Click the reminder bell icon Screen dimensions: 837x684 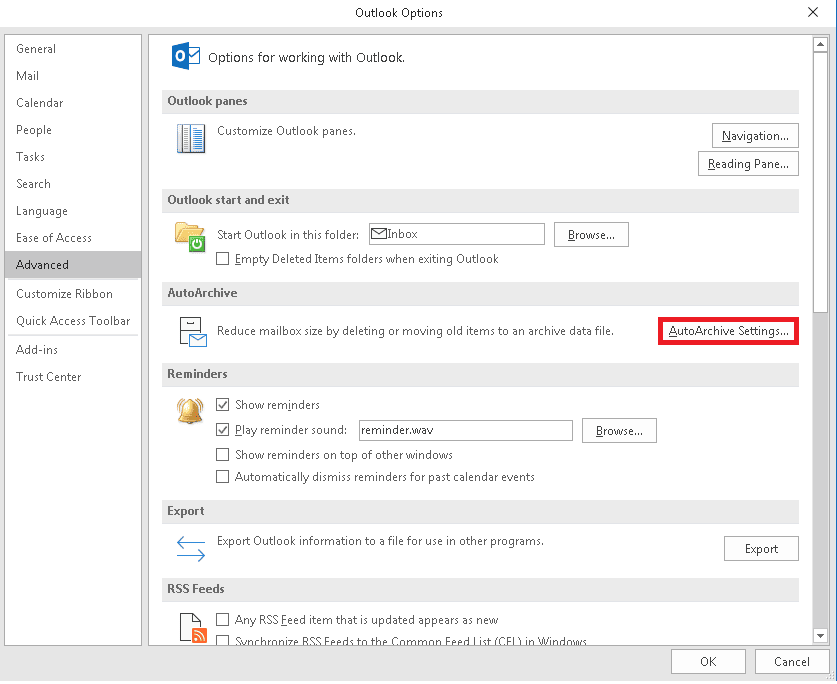(190, 411)
